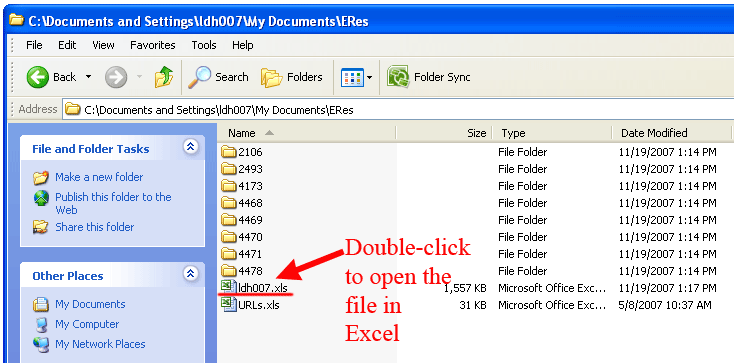734x363 pixels.
Task: Click the Share this folder icon
Action: click(x=41, y=228)
